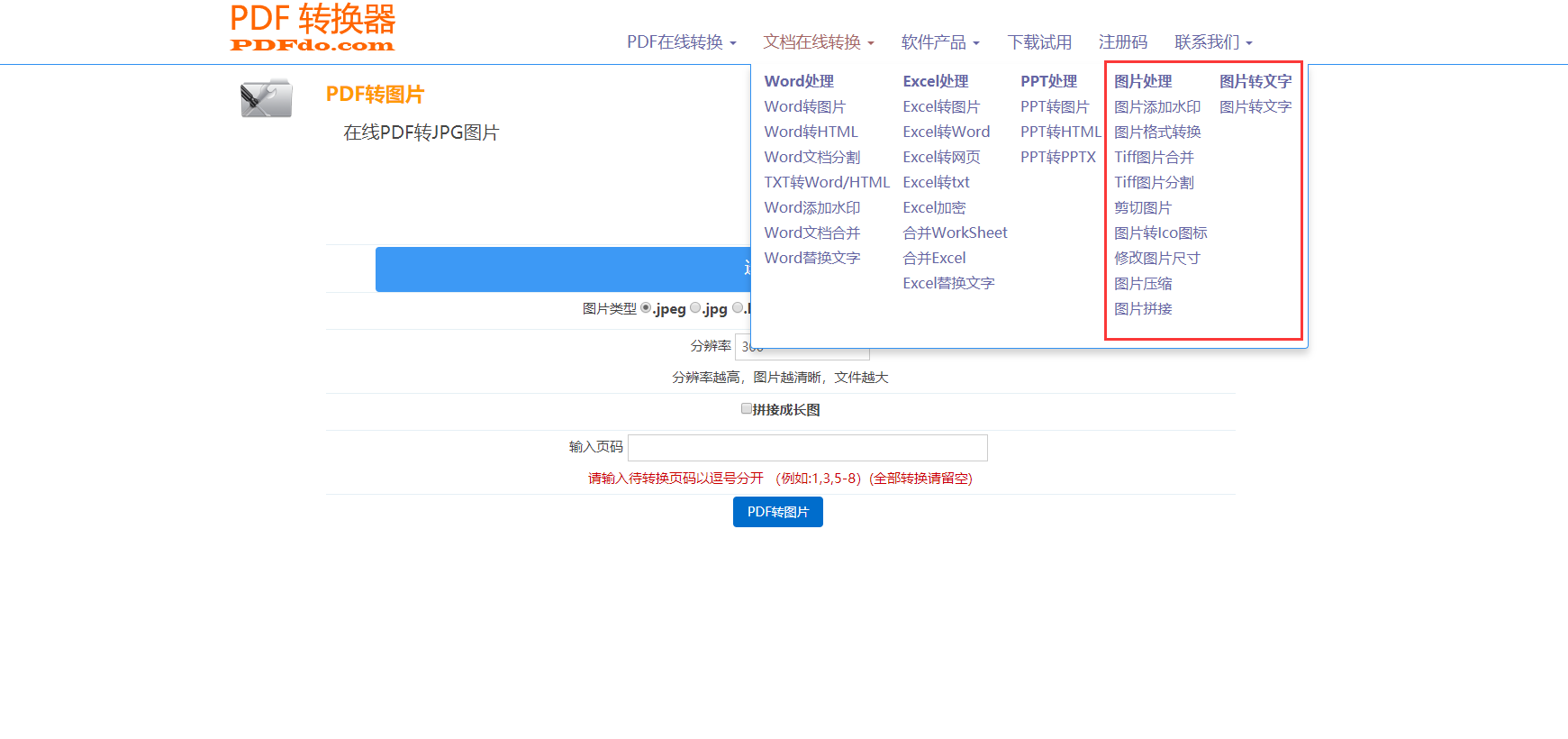
Task: Click the 在线PDF转JPG图片 subtitle text
Action: pyautogui.click(x=421, y=132)
